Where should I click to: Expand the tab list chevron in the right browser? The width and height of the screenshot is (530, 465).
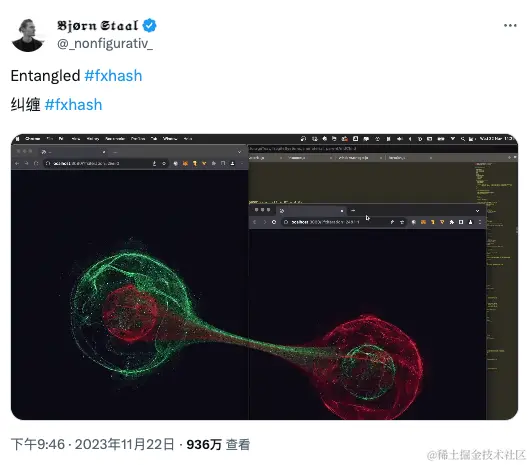477,211
